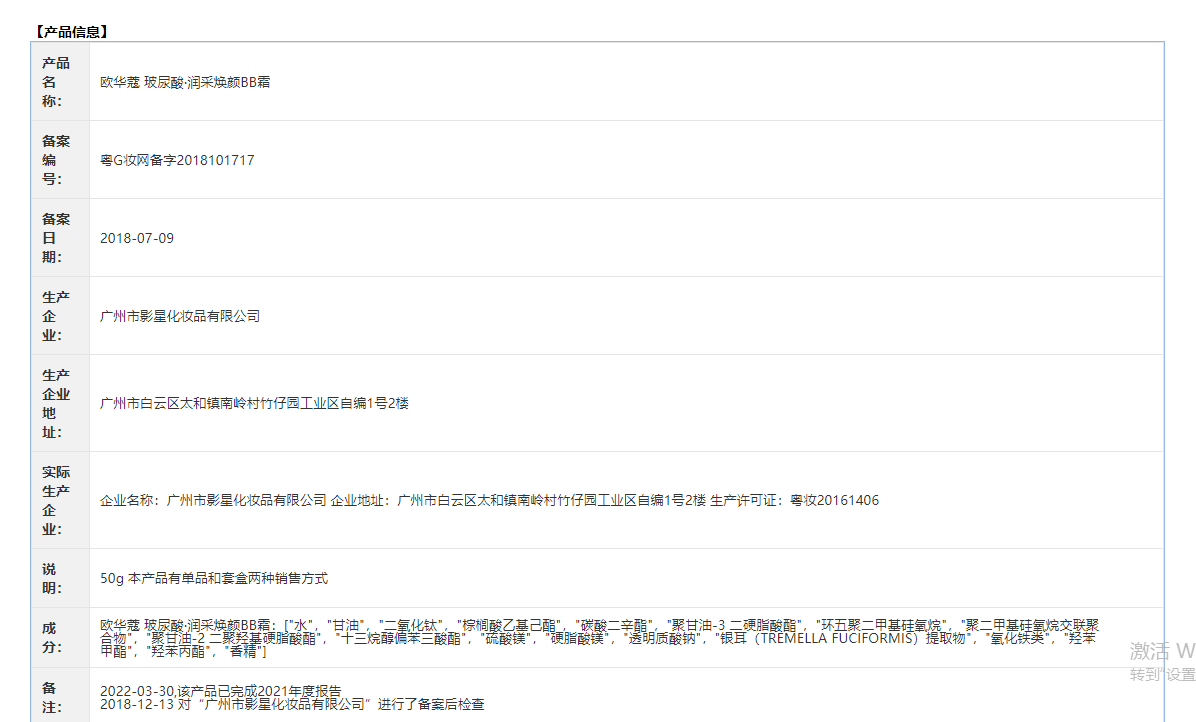Select the 备案日期 row label
The width and height of the screenshot is (1196, 722).
(x=55, y=238)
